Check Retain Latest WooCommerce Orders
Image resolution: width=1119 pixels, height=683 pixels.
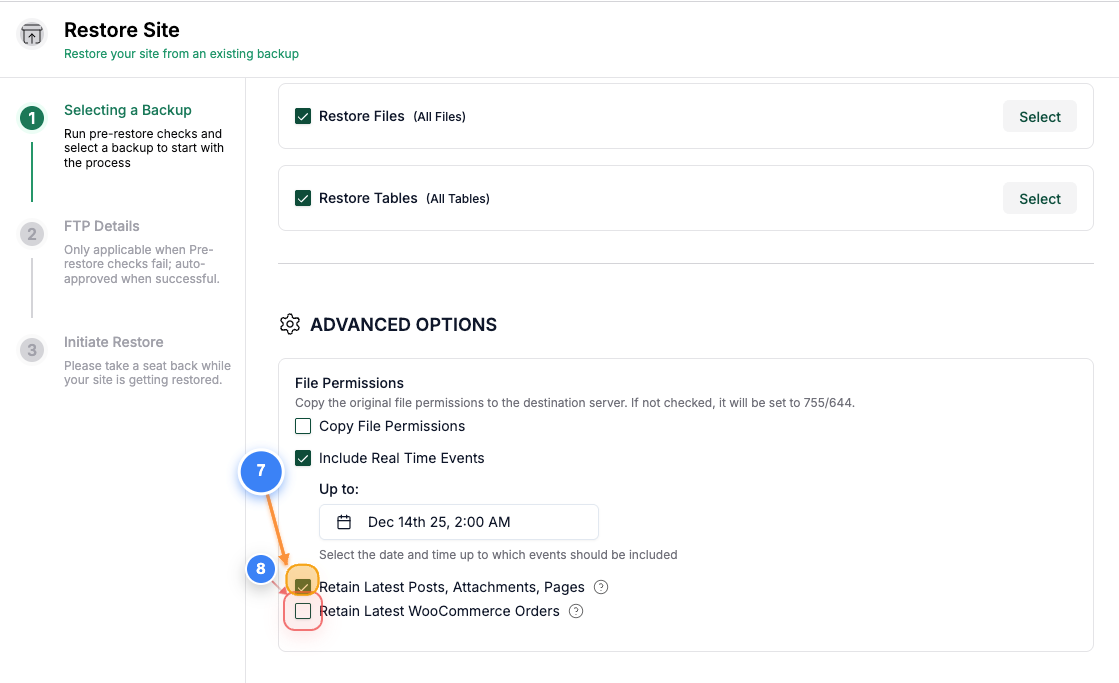click(302, 610)
